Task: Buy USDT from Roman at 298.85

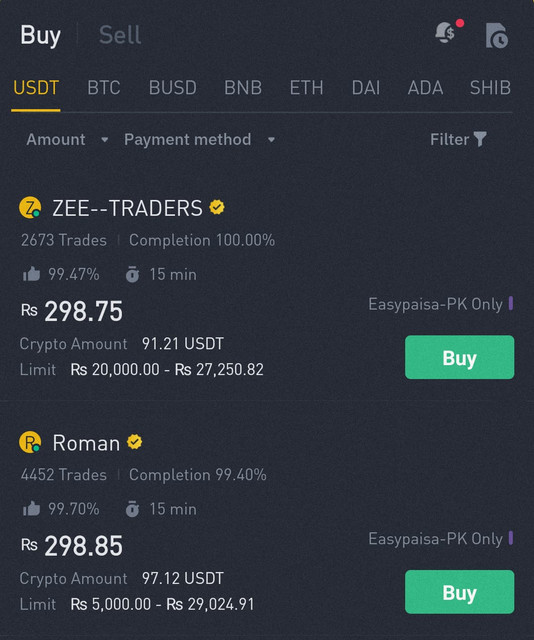Action: click(x=460, y=592)
